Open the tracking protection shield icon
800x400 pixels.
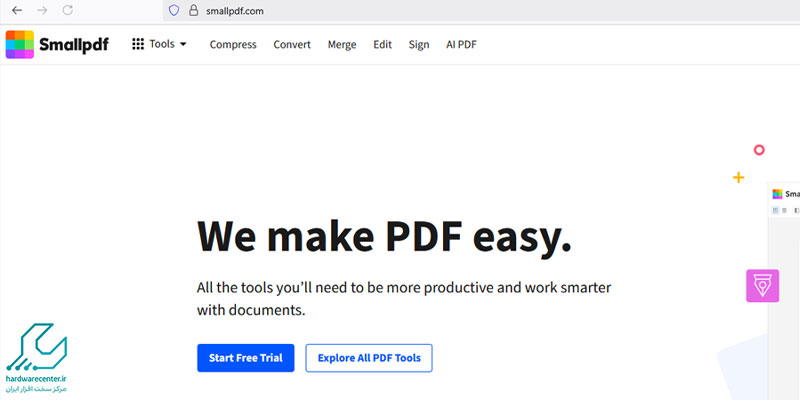tap(173, 10)
